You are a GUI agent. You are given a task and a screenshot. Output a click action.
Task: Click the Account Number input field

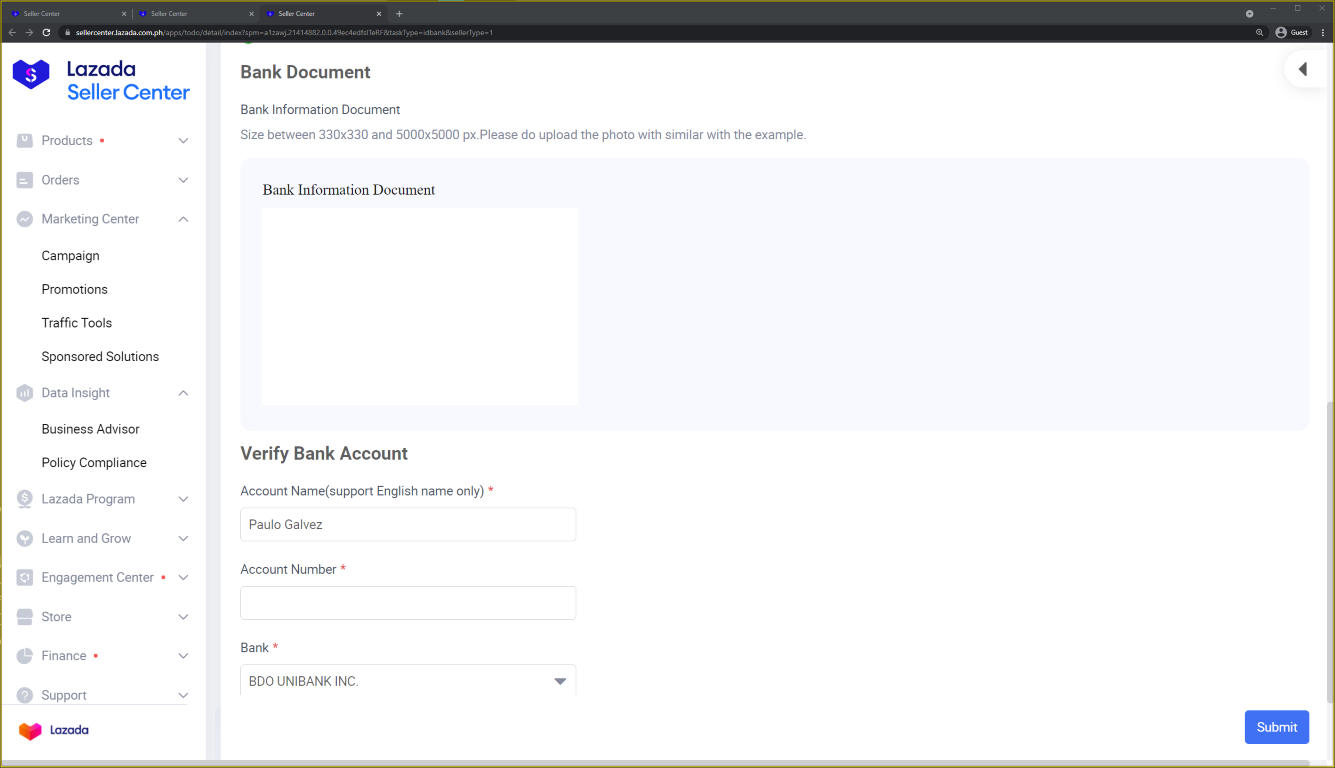coord(408,603)
